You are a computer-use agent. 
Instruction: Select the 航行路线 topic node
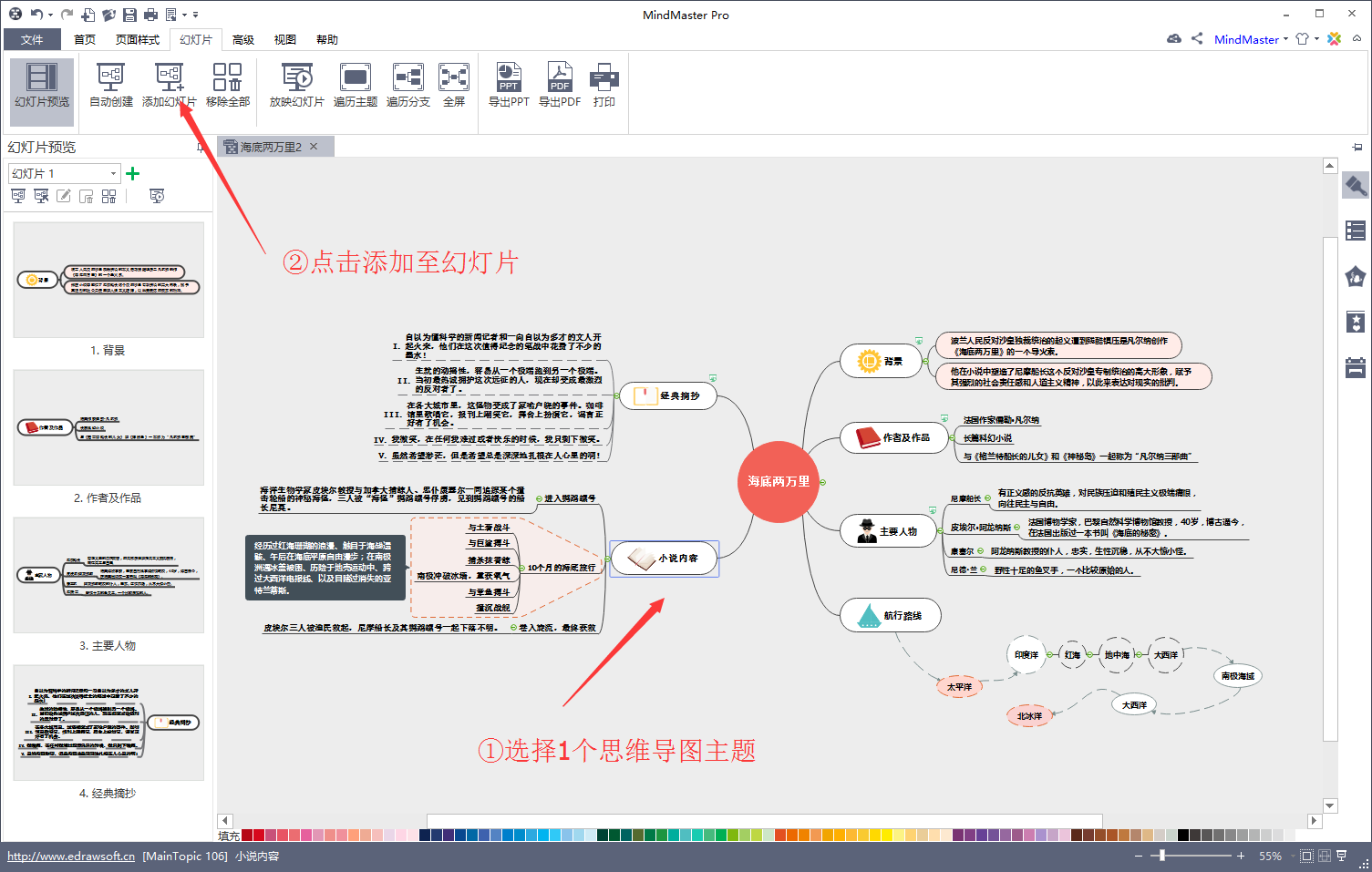pos(891,615)
